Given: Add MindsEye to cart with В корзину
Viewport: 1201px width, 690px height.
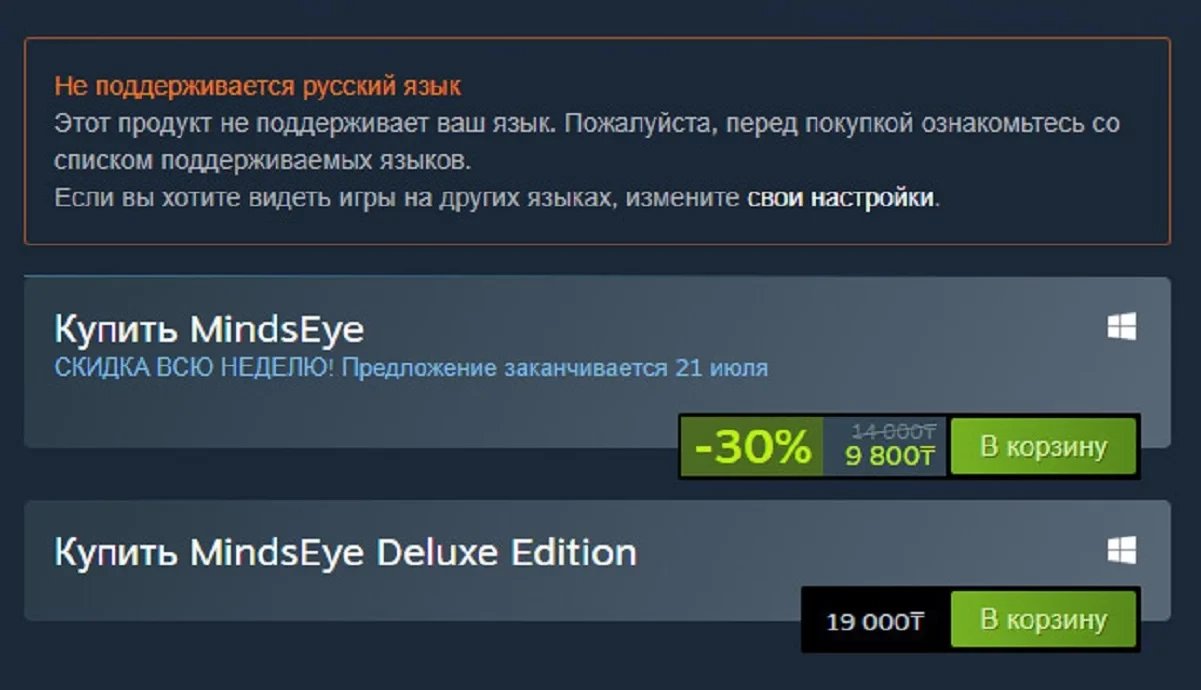Looking at the screenshot, I should [x=1043, y=446].
